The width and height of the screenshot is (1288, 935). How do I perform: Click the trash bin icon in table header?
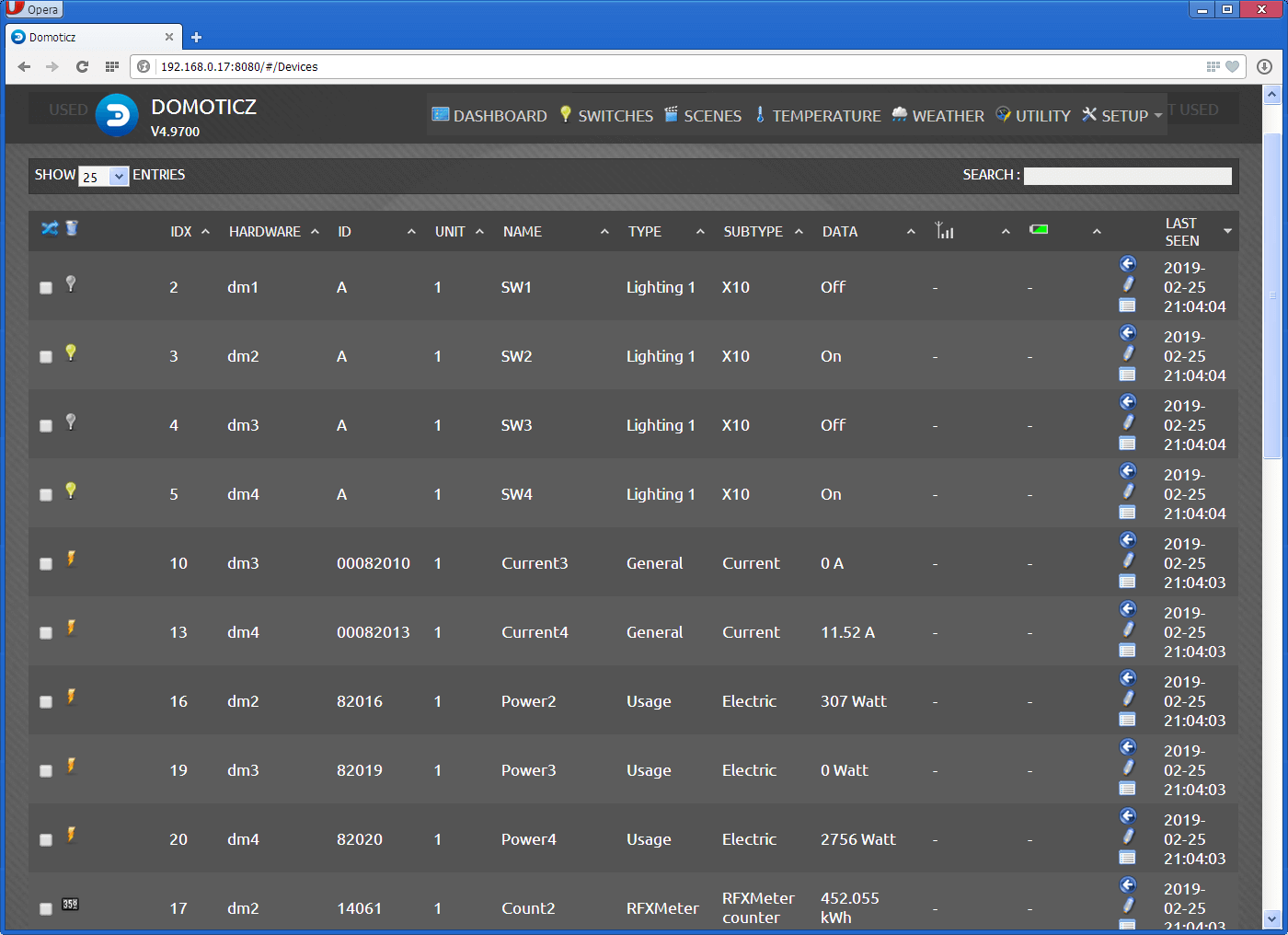72,228
